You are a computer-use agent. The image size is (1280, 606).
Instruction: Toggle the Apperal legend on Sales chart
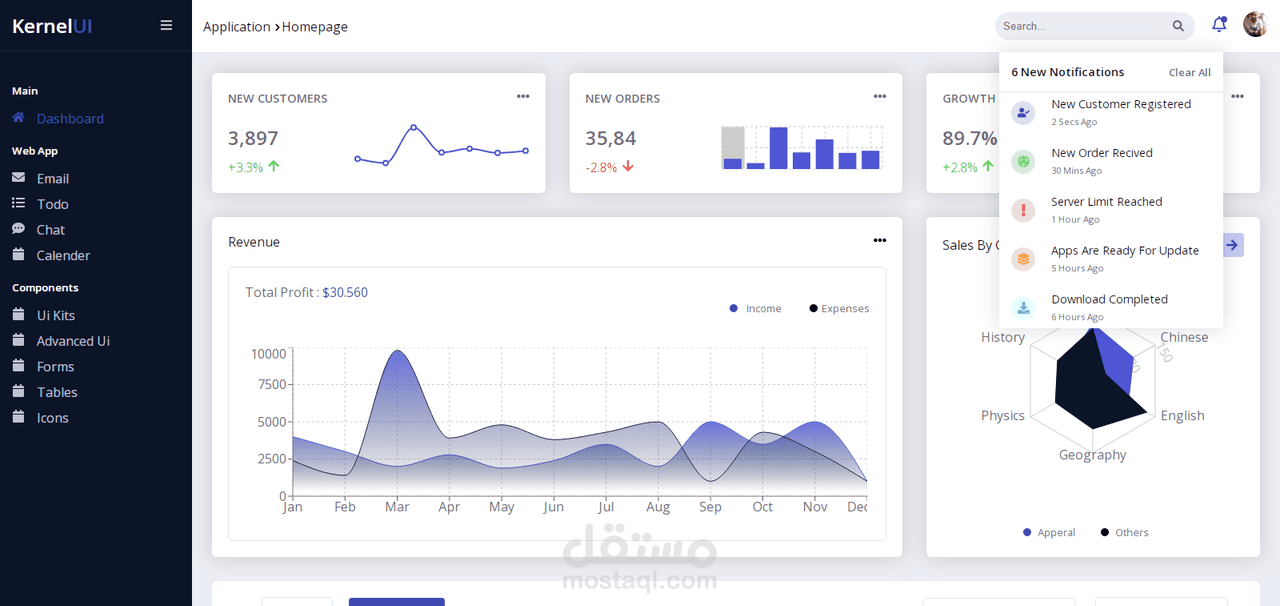(x=1049, y=532)
